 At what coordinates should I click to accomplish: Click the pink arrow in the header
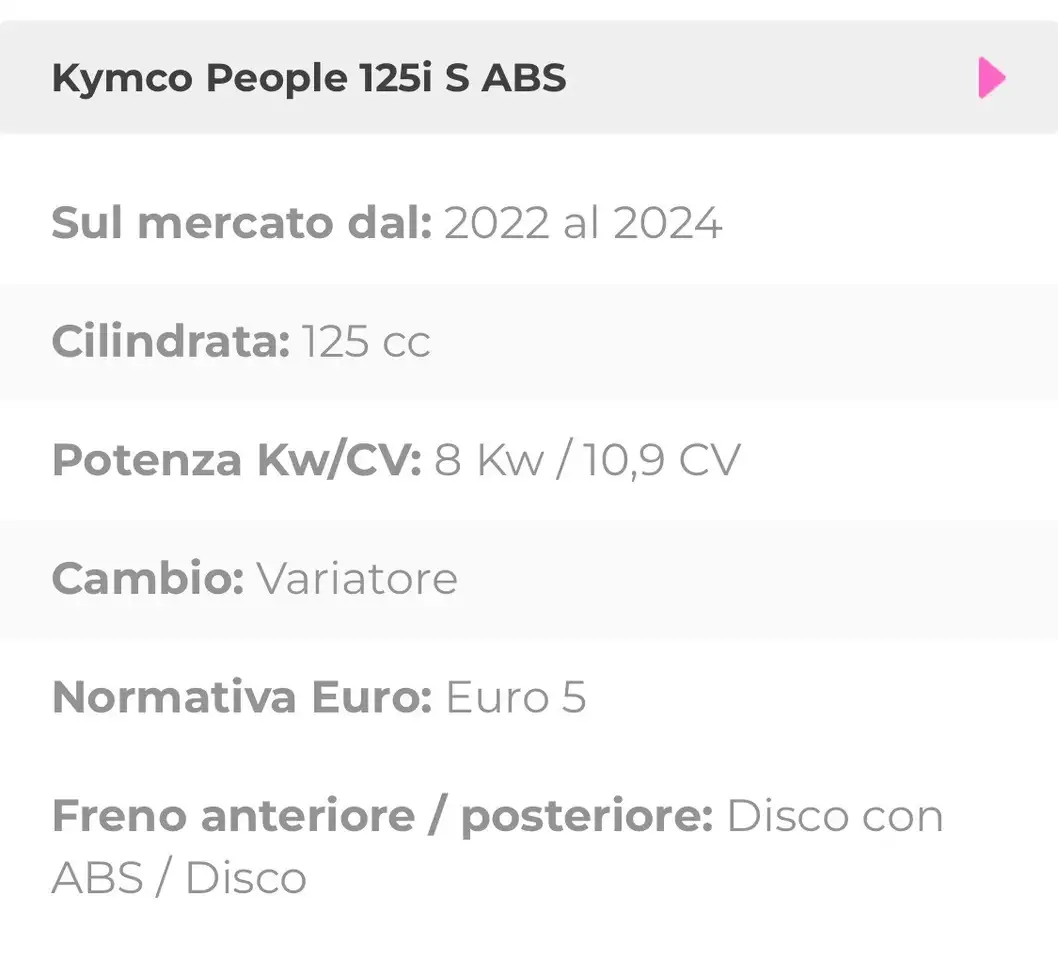tap(992, 78)
